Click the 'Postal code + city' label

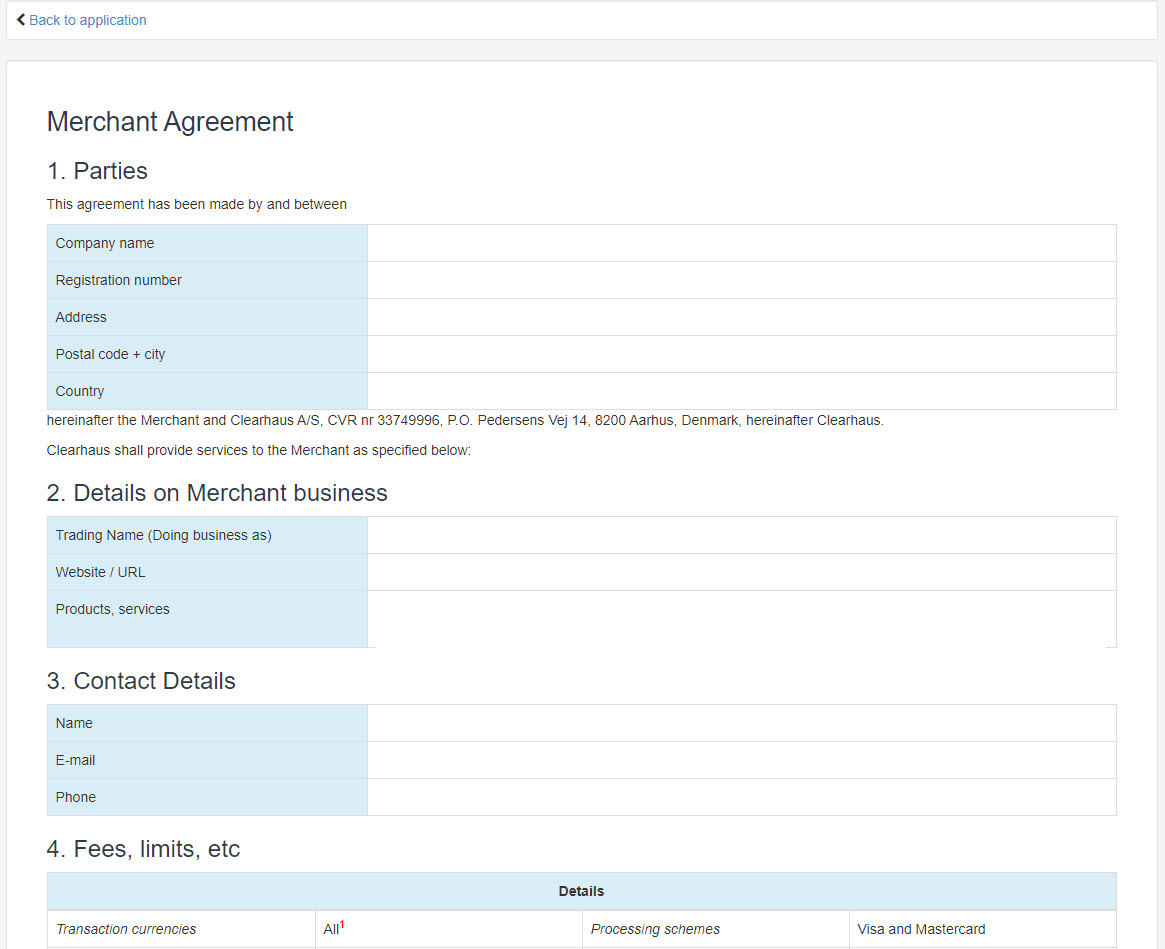[x=110, y=354]
